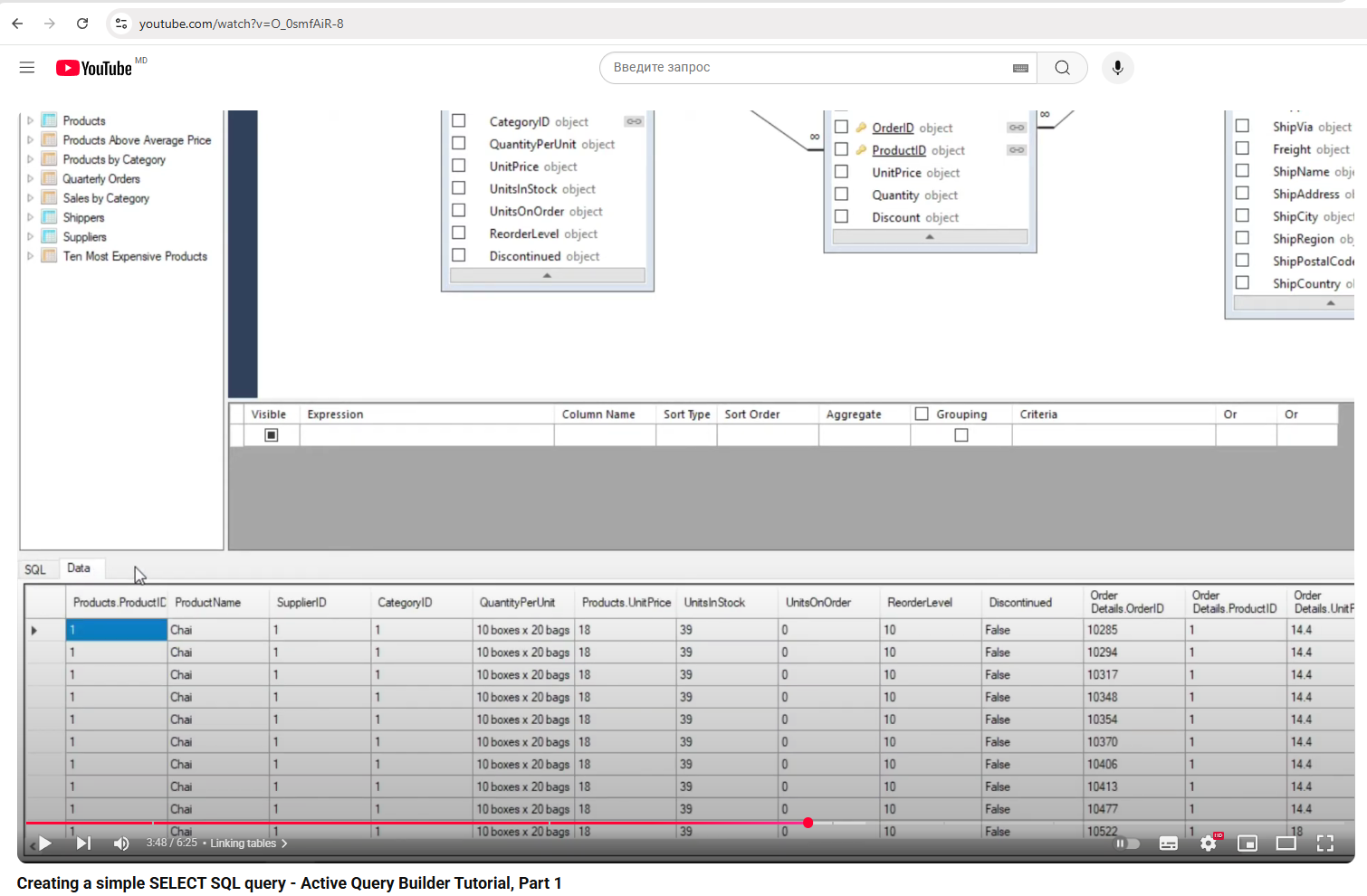
Task: Reload the page with the refresh icon
Action: [x=82, y=24]
